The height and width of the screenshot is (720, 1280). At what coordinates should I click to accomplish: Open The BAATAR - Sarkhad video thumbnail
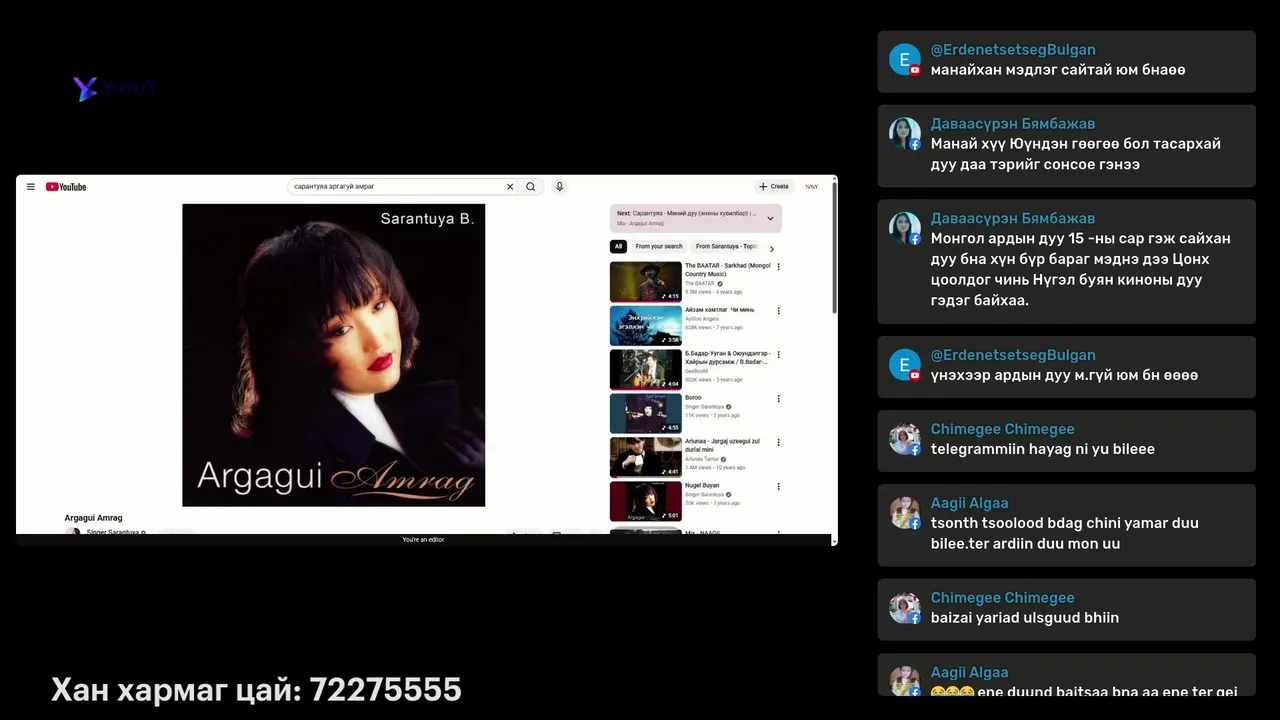point(646,282)
